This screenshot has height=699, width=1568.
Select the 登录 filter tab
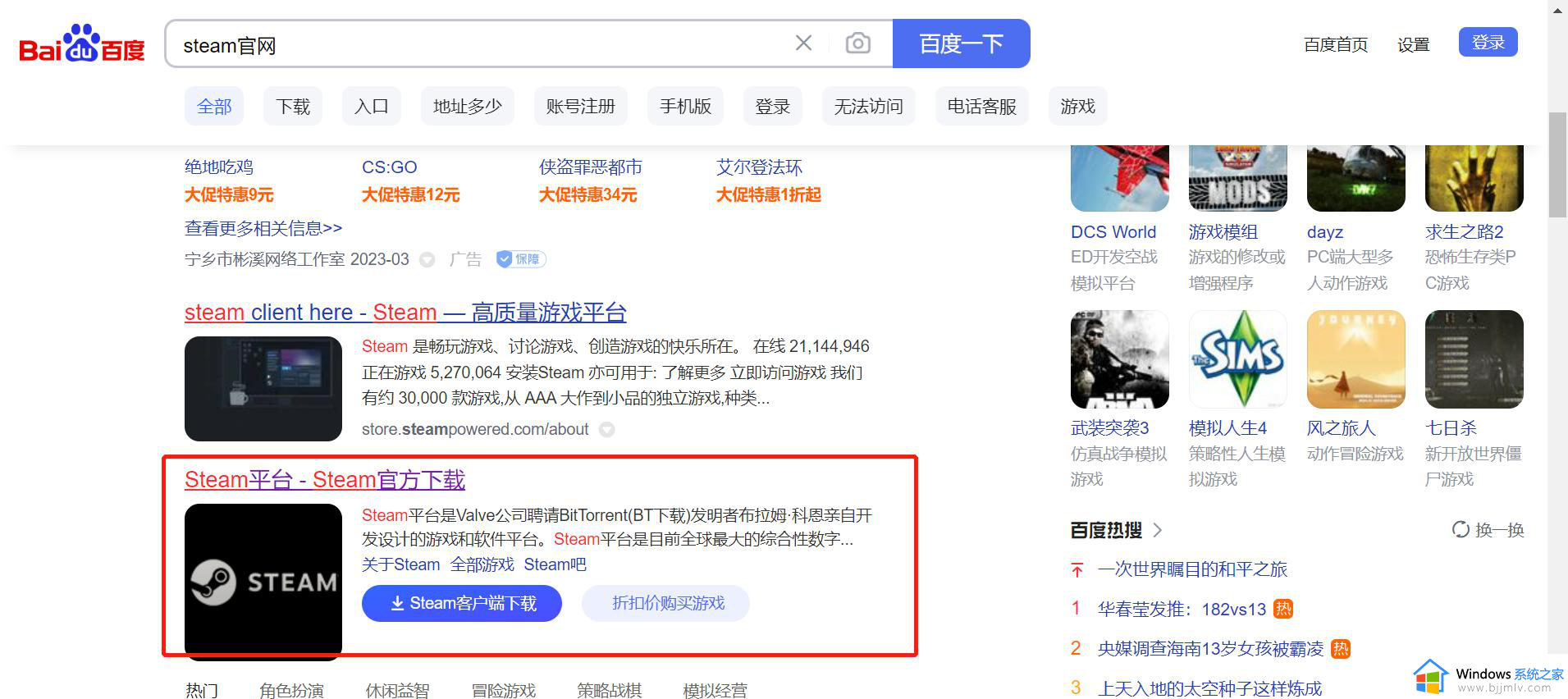773,107
